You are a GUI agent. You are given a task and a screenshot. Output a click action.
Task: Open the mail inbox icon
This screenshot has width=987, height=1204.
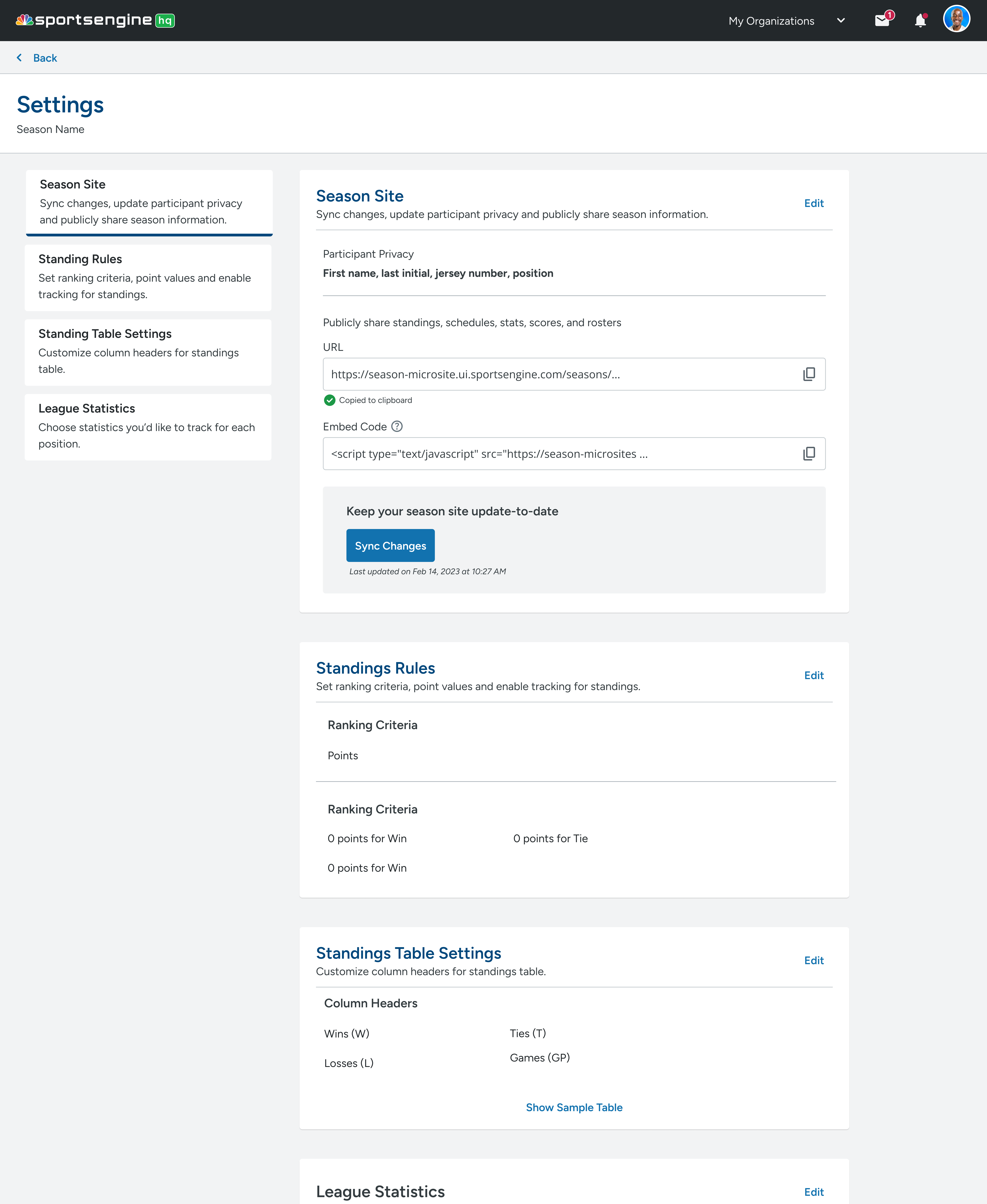[x=882, y=21]
